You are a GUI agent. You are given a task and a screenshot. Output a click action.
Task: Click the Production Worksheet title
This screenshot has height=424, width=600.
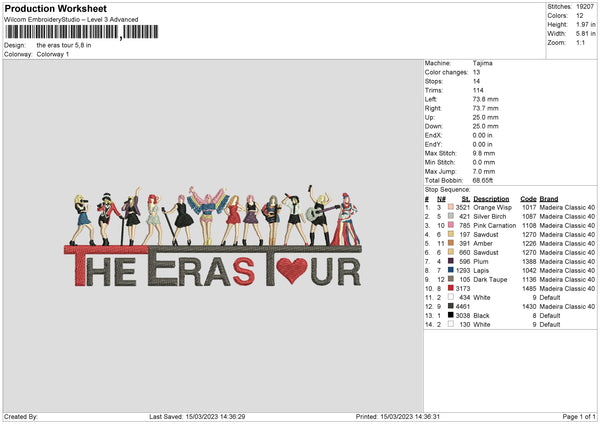(55, 8)
